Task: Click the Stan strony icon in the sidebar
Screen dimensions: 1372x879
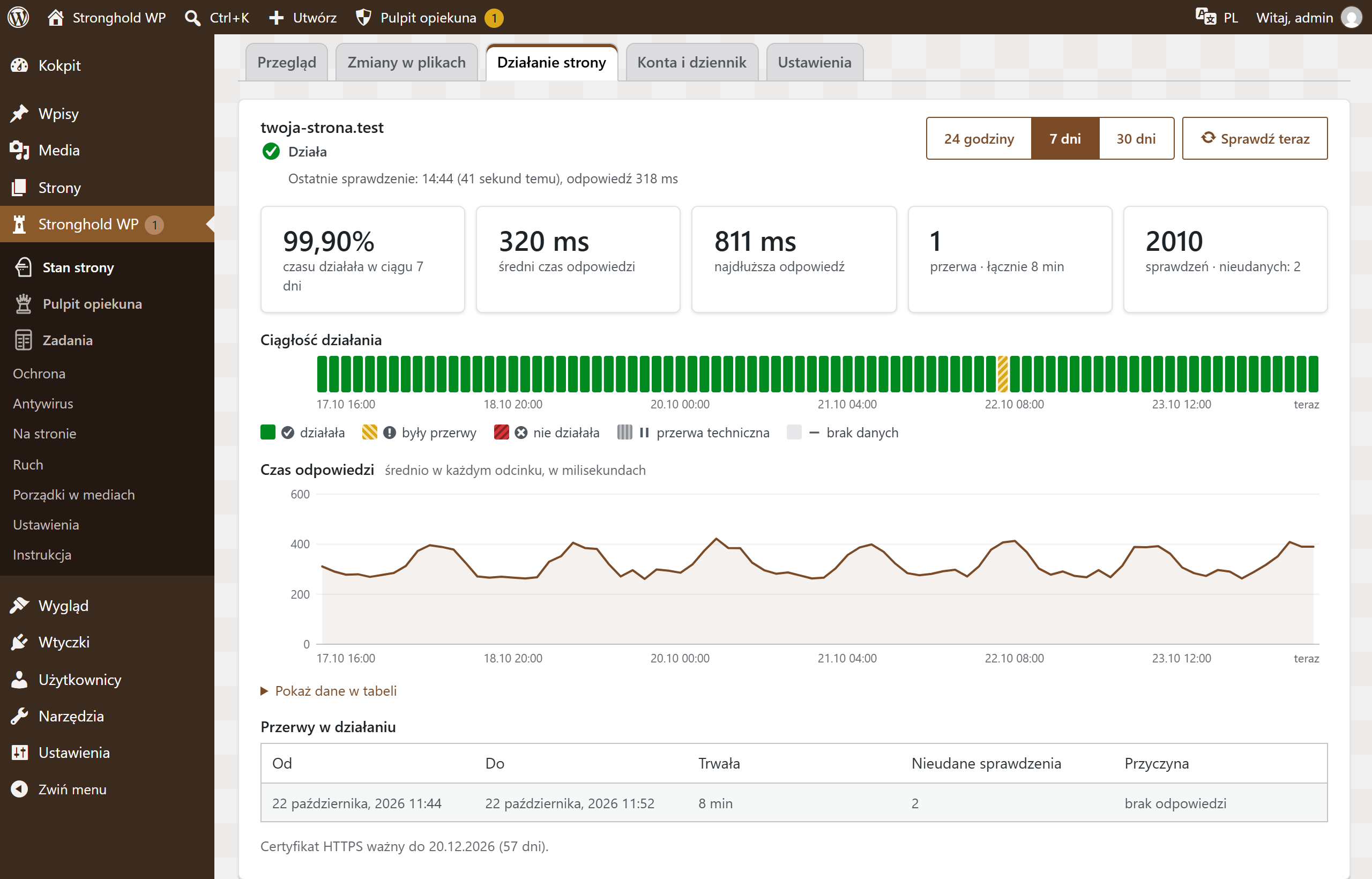Action: click(x=24, y=267)
